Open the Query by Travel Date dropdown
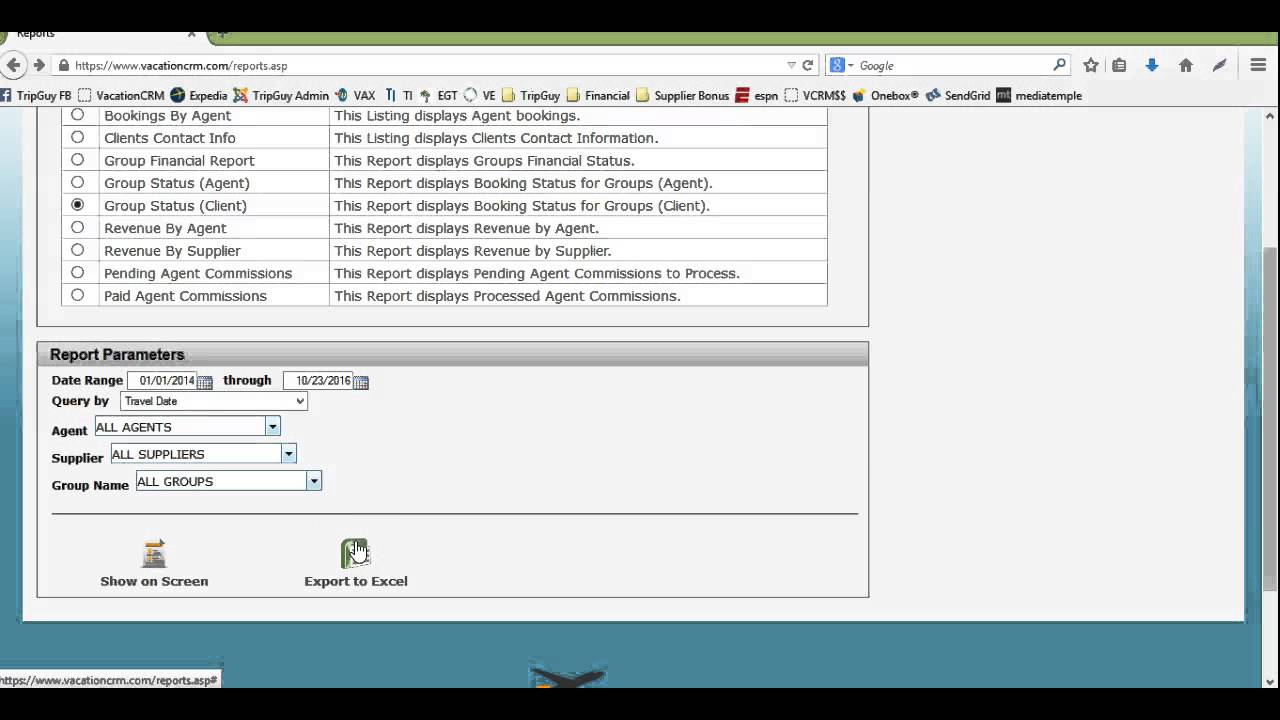Viewport: 1280px width, 720px height. point(213,401)
